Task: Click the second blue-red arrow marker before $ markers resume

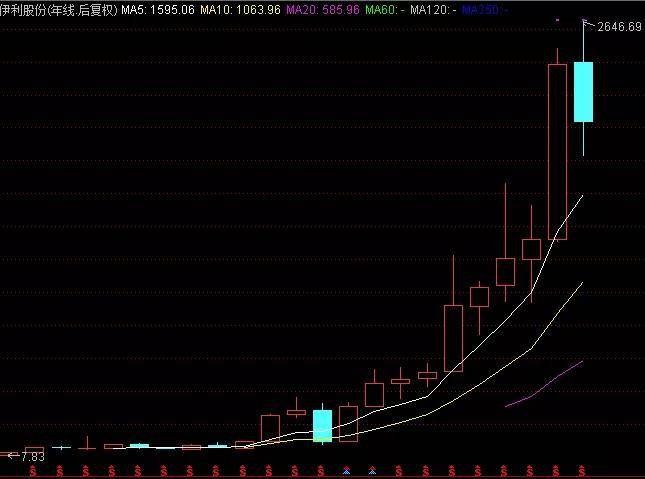Action: 372,470
